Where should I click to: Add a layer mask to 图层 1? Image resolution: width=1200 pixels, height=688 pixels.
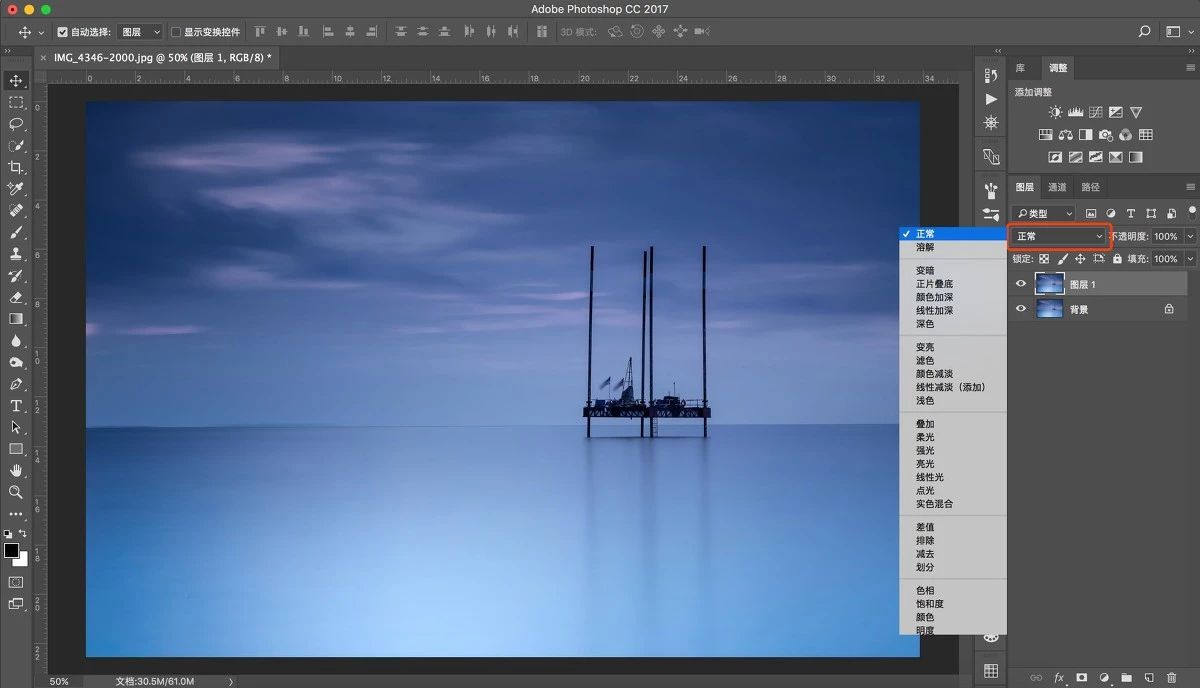pos(1081,678)
